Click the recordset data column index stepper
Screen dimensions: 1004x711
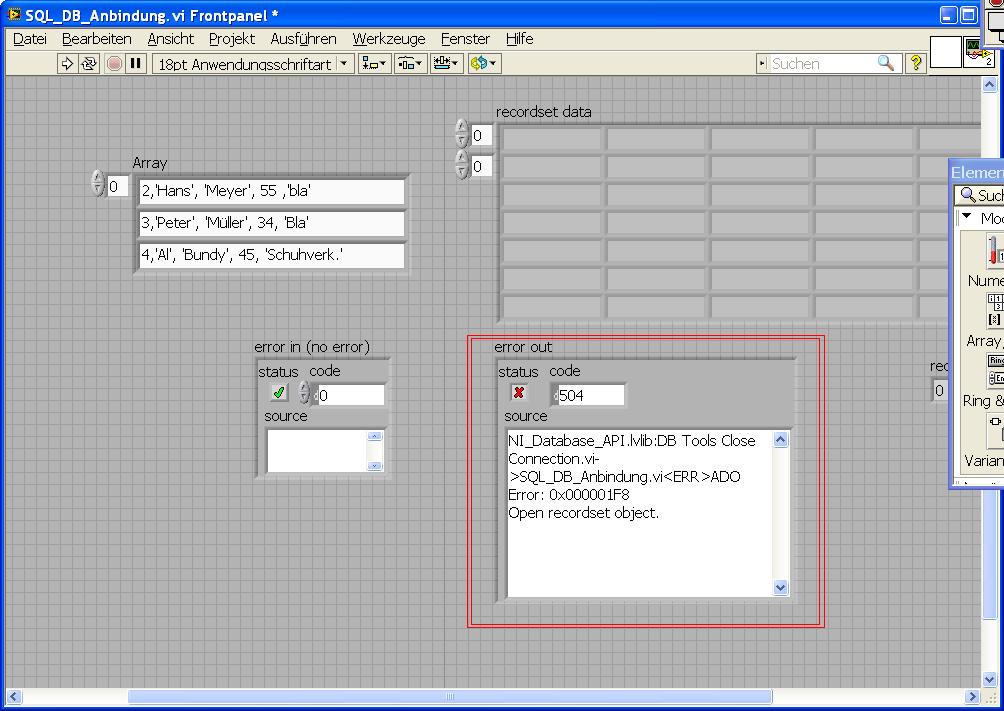(x=462, y=164)
